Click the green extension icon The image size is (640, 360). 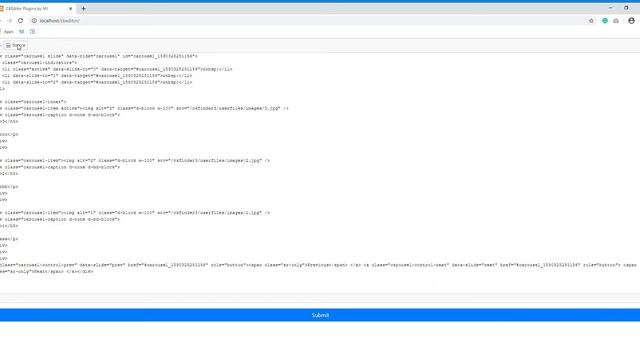(x=605, y=20)
